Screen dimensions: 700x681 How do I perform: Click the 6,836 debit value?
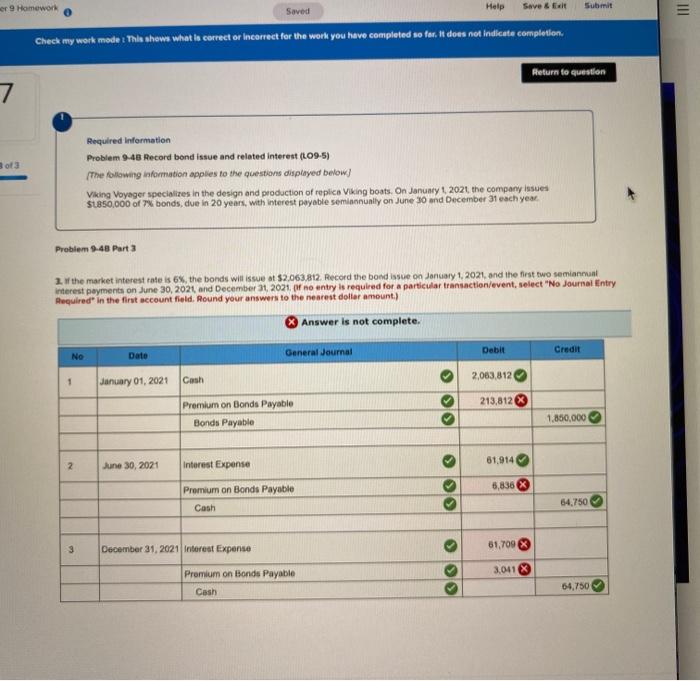point(503,485)
